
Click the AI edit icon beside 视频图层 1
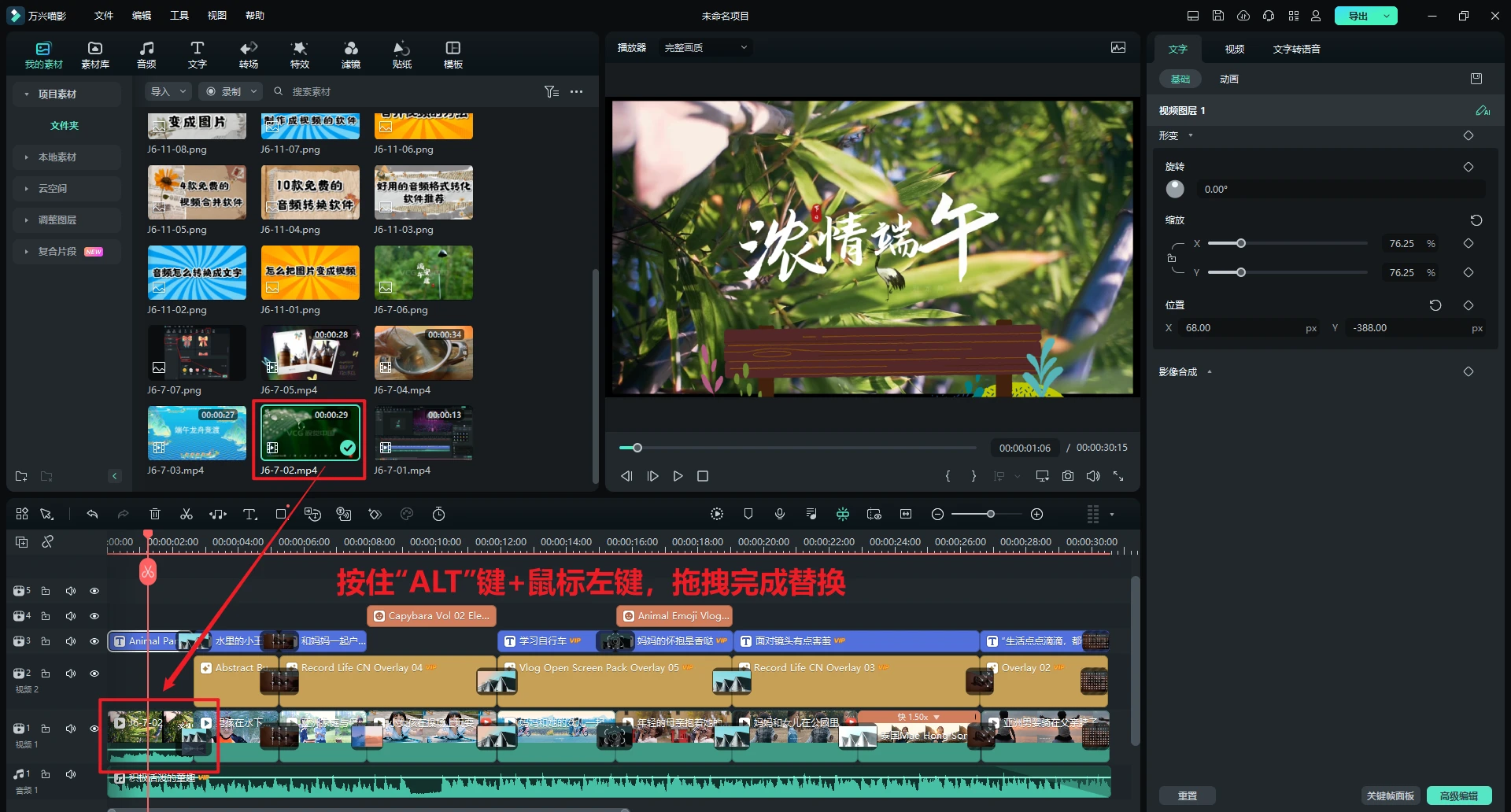pyautogui.click(x=1483, y=110)
